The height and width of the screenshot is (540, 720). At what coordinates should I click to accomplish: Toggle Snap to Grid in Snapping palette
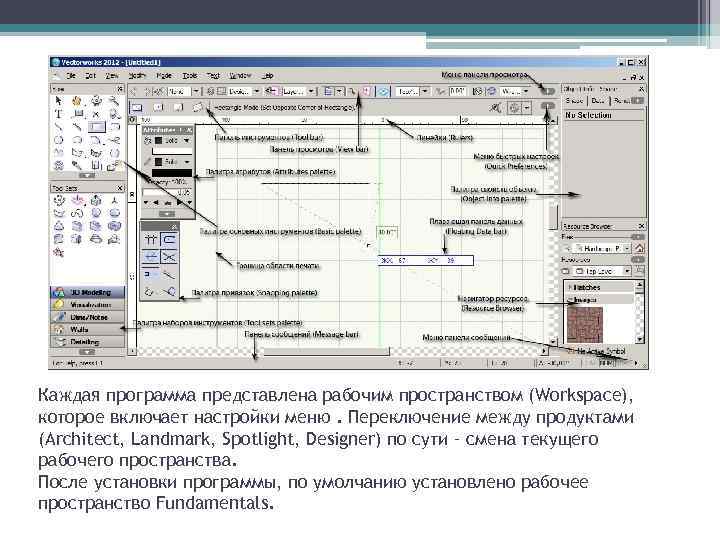tap(151, 239)
